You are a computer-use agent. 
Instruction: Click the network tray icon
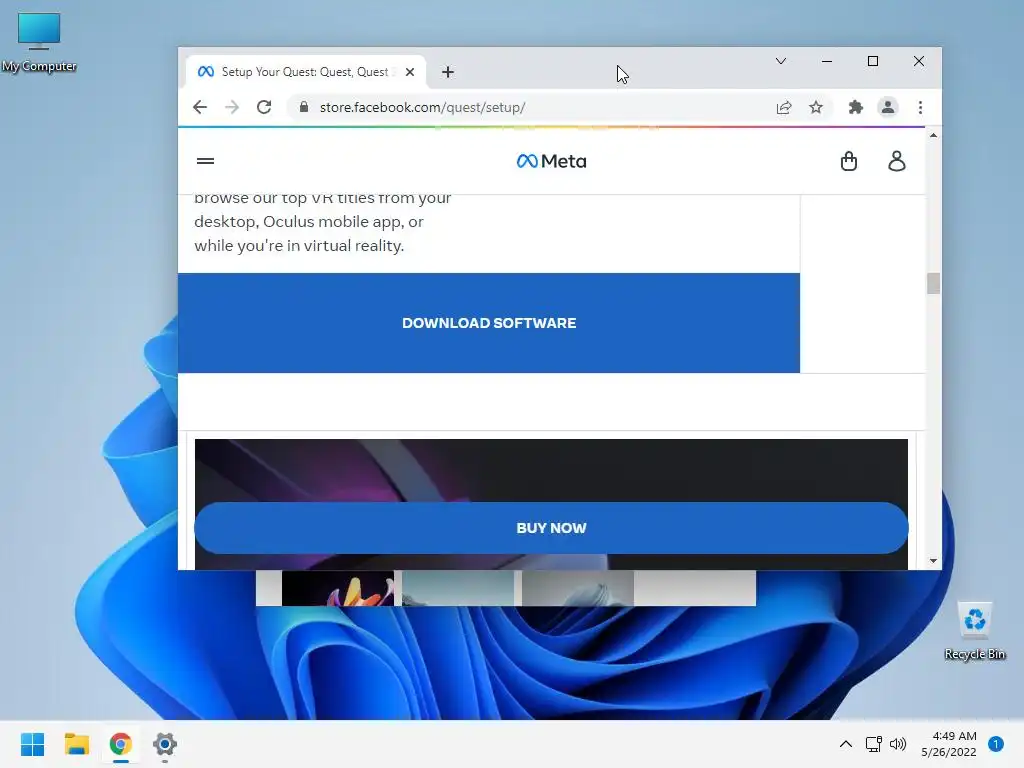(873, 744)
